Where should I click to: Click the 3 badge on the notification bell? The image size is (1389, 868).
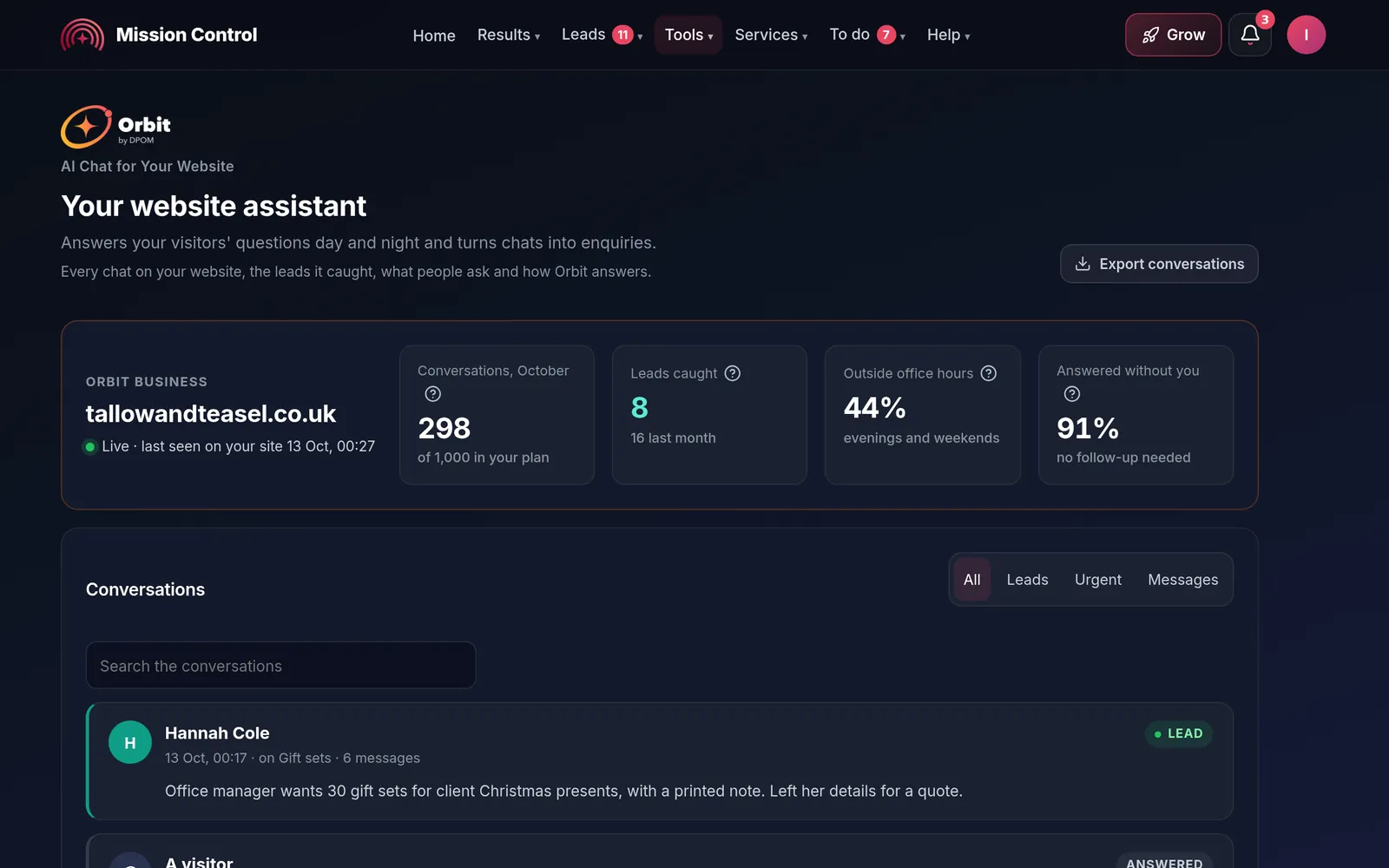click(x=1265, y=19)
